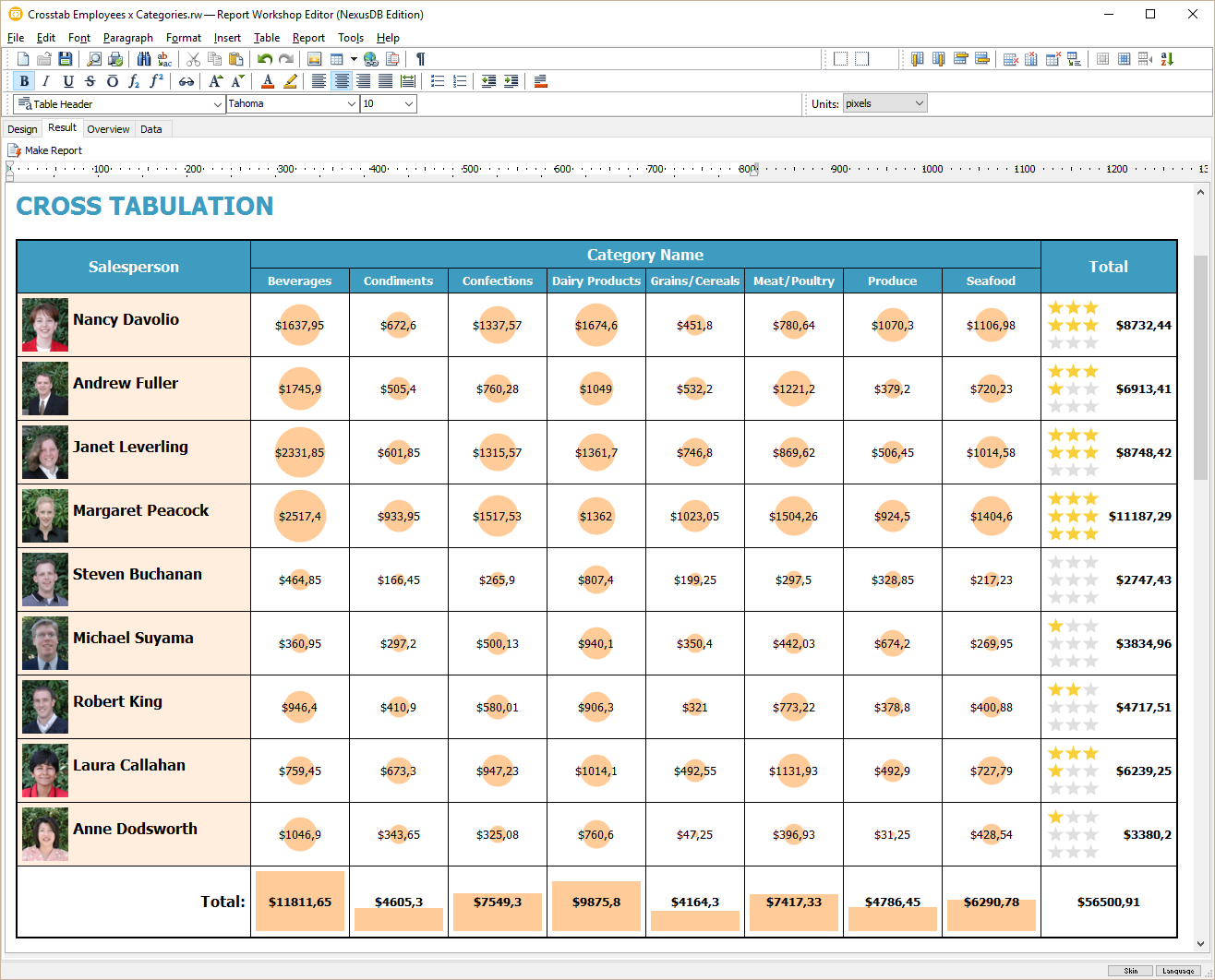Toggle Underline formatting
The width and height of the screenshot is (1215, 980).
(68, 81)
